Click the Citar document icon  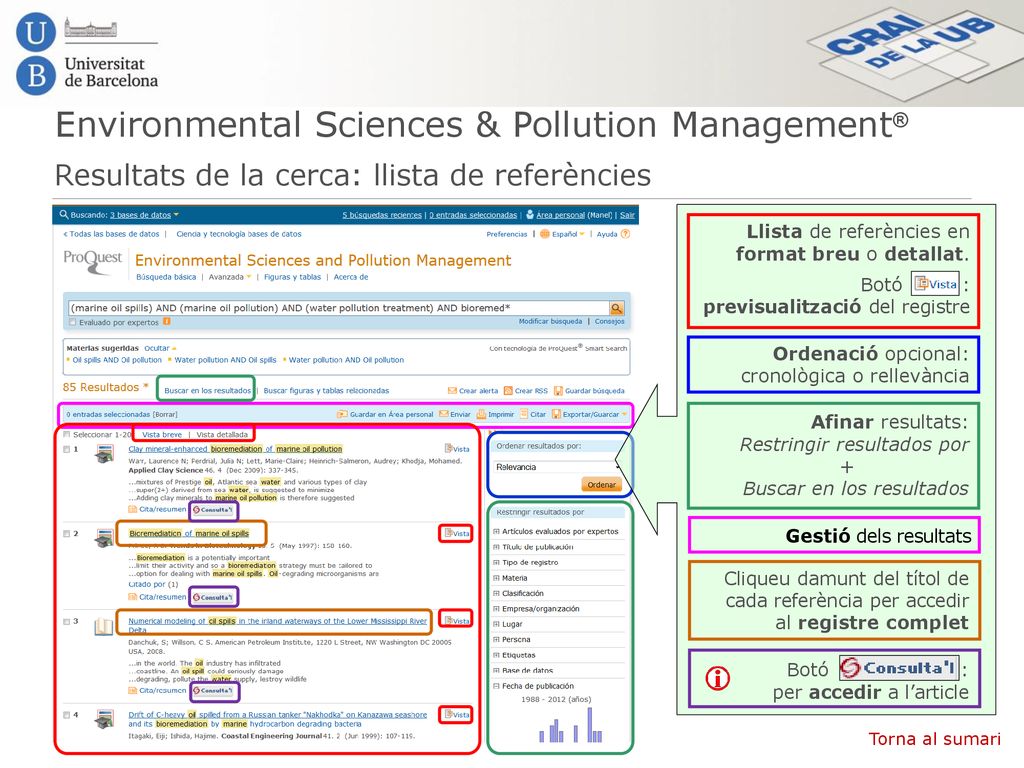tap(524, 414)
